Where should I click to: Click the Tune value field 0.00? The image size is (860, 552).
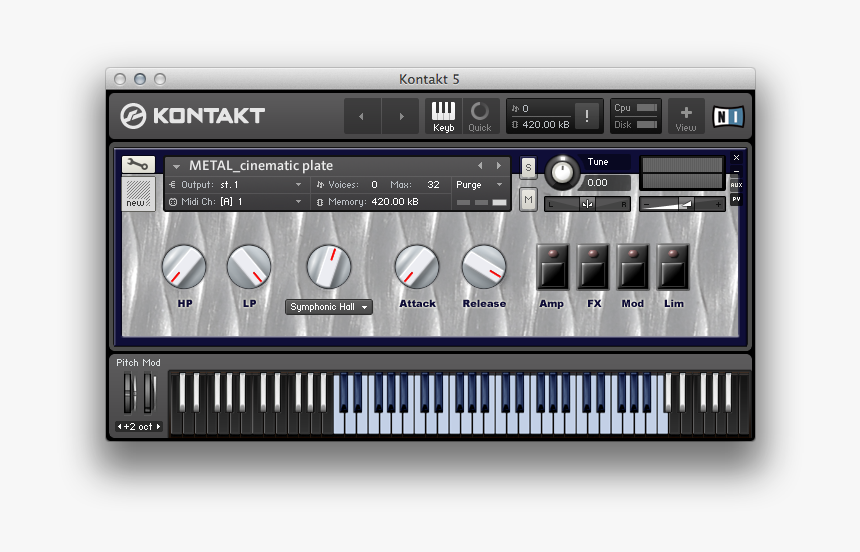[604, 183]
